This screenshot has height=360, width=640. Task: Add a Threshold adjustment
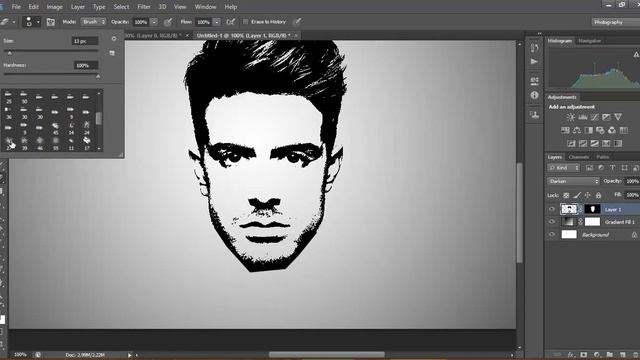[595, 143]
